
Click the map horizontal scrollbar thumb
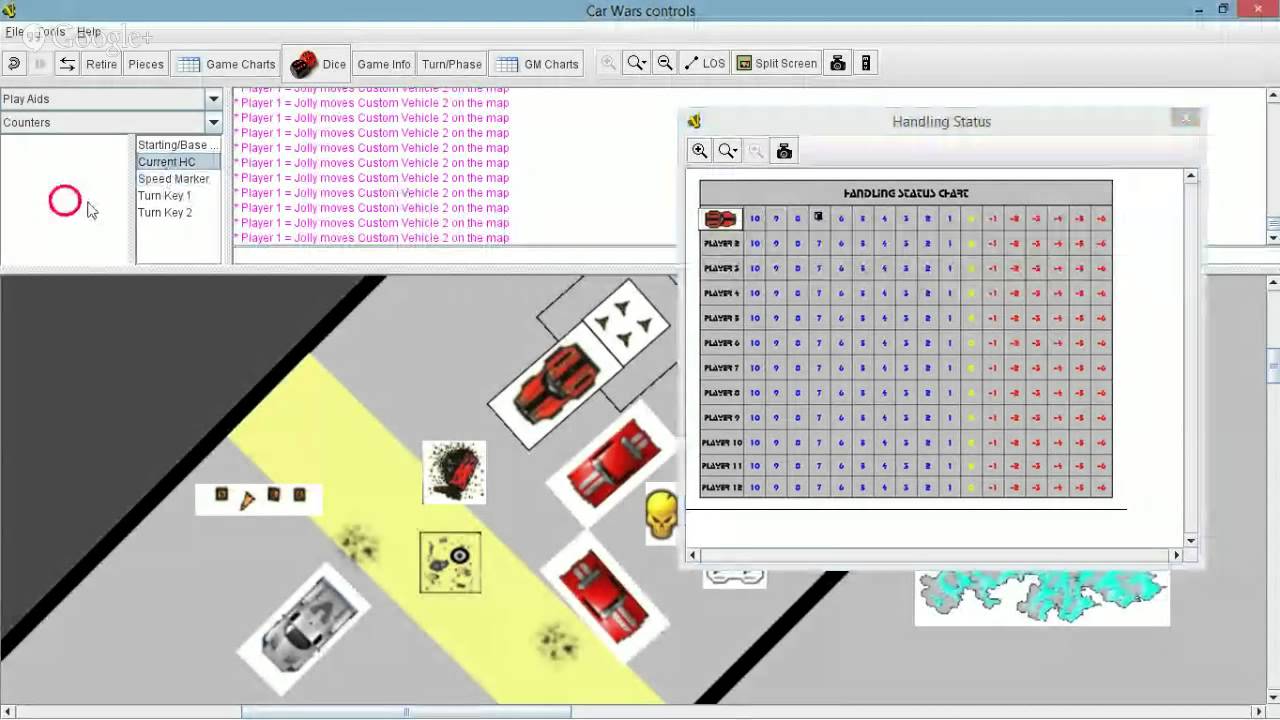click(x=406, y=712)
